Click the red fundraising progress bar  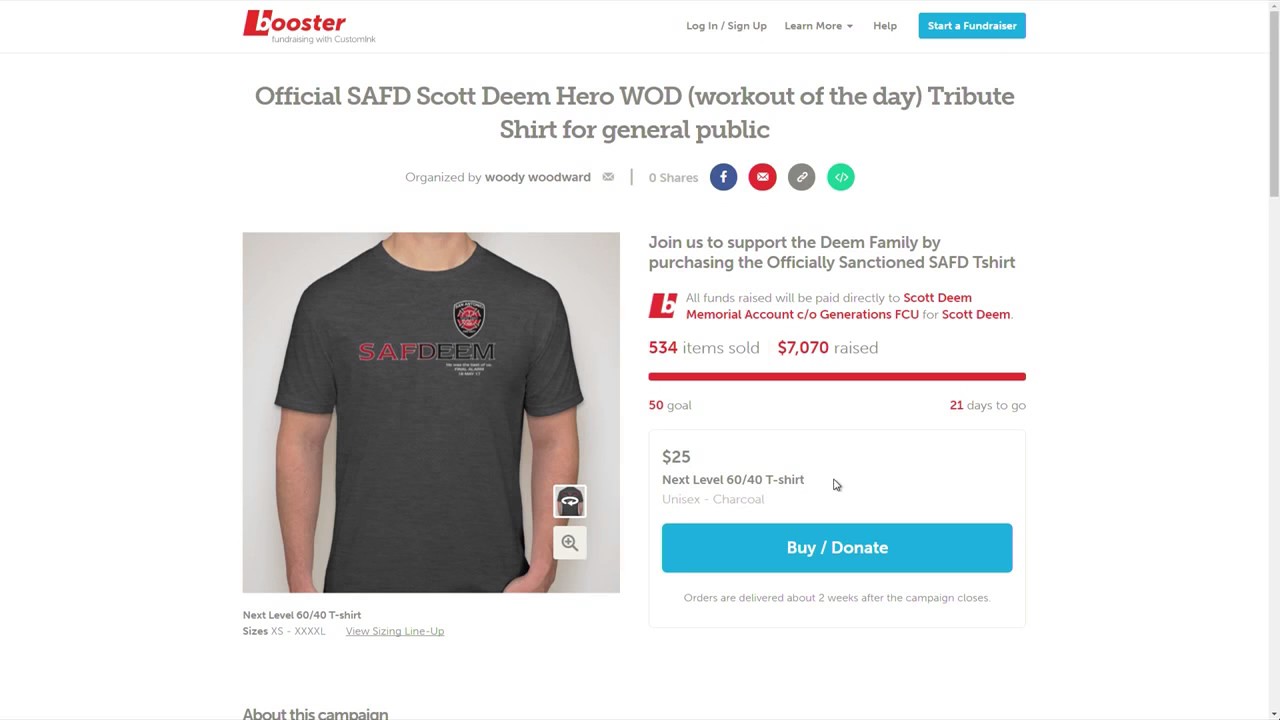[837, 377]
